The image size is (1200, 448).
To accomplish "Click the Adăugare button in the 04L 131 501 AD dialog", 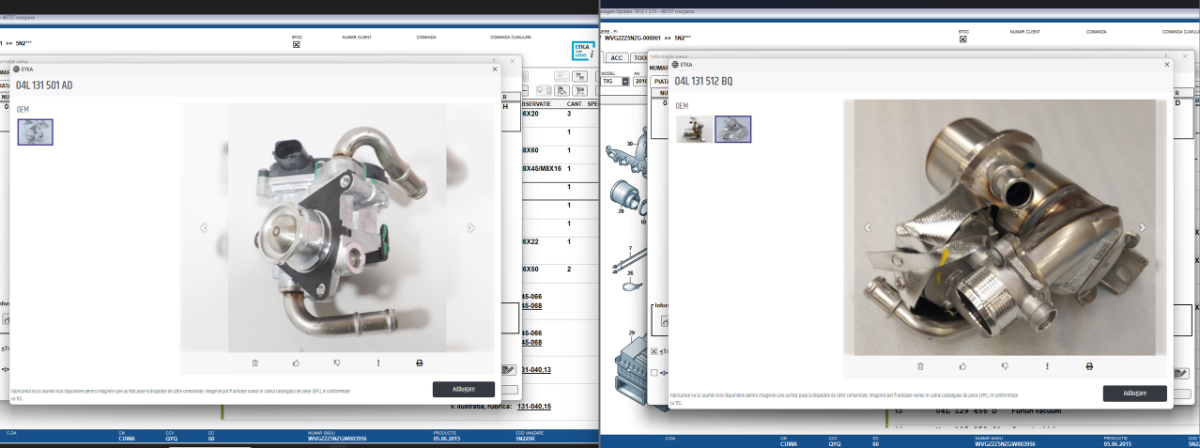I will click(463, 389).
